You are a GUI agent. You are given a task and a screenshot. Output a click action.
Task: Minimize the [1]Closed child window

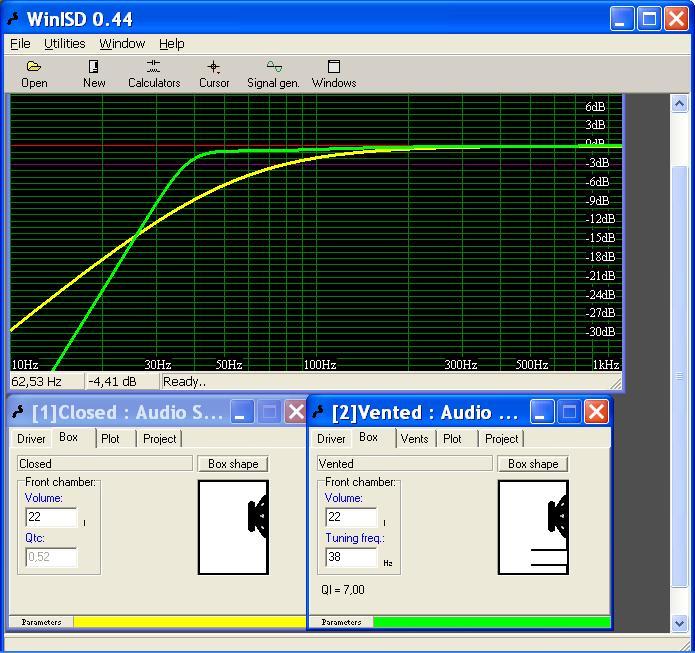tap(241, 412)
